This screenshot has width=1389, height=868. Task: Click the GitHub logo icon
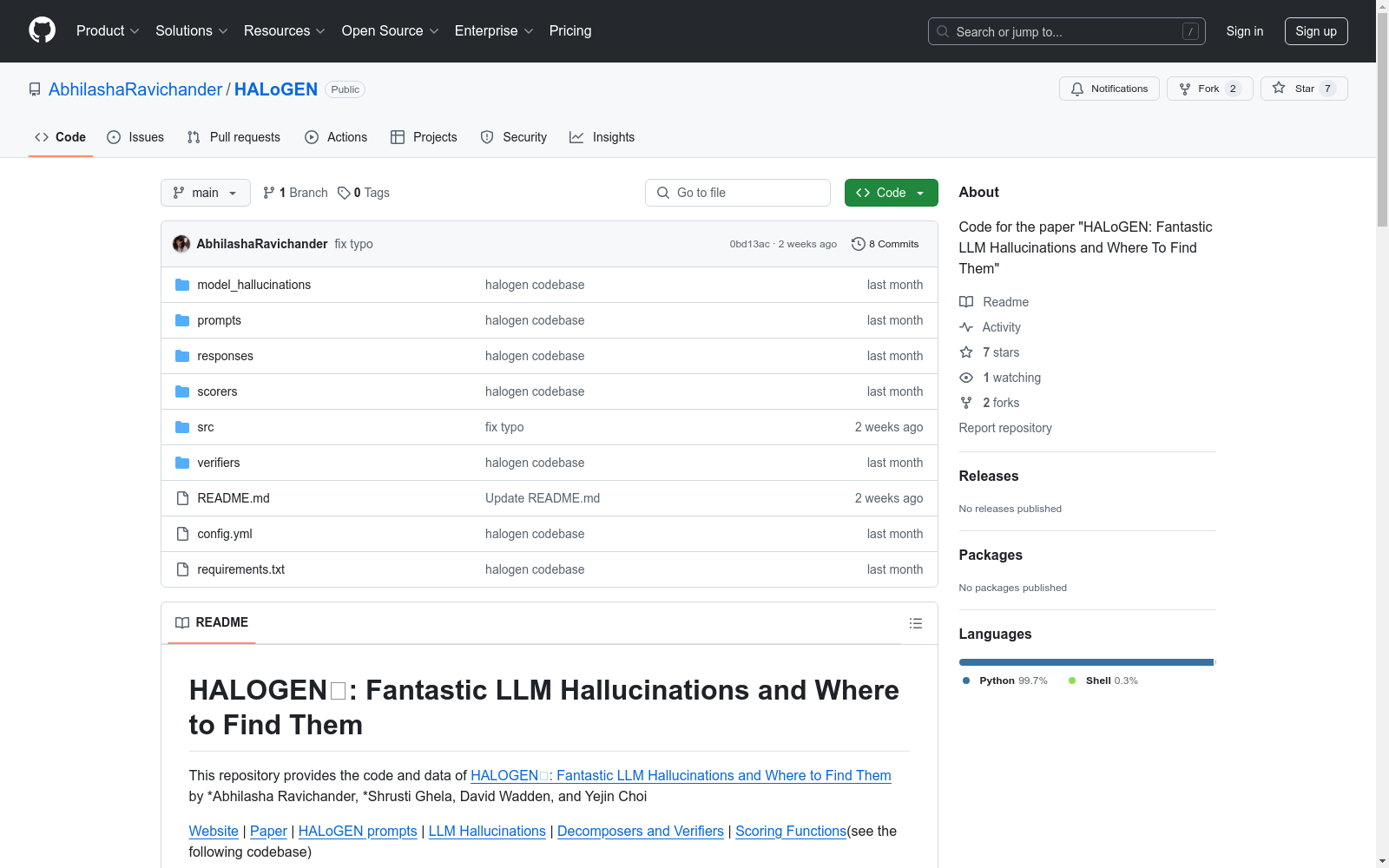[42, 30]
